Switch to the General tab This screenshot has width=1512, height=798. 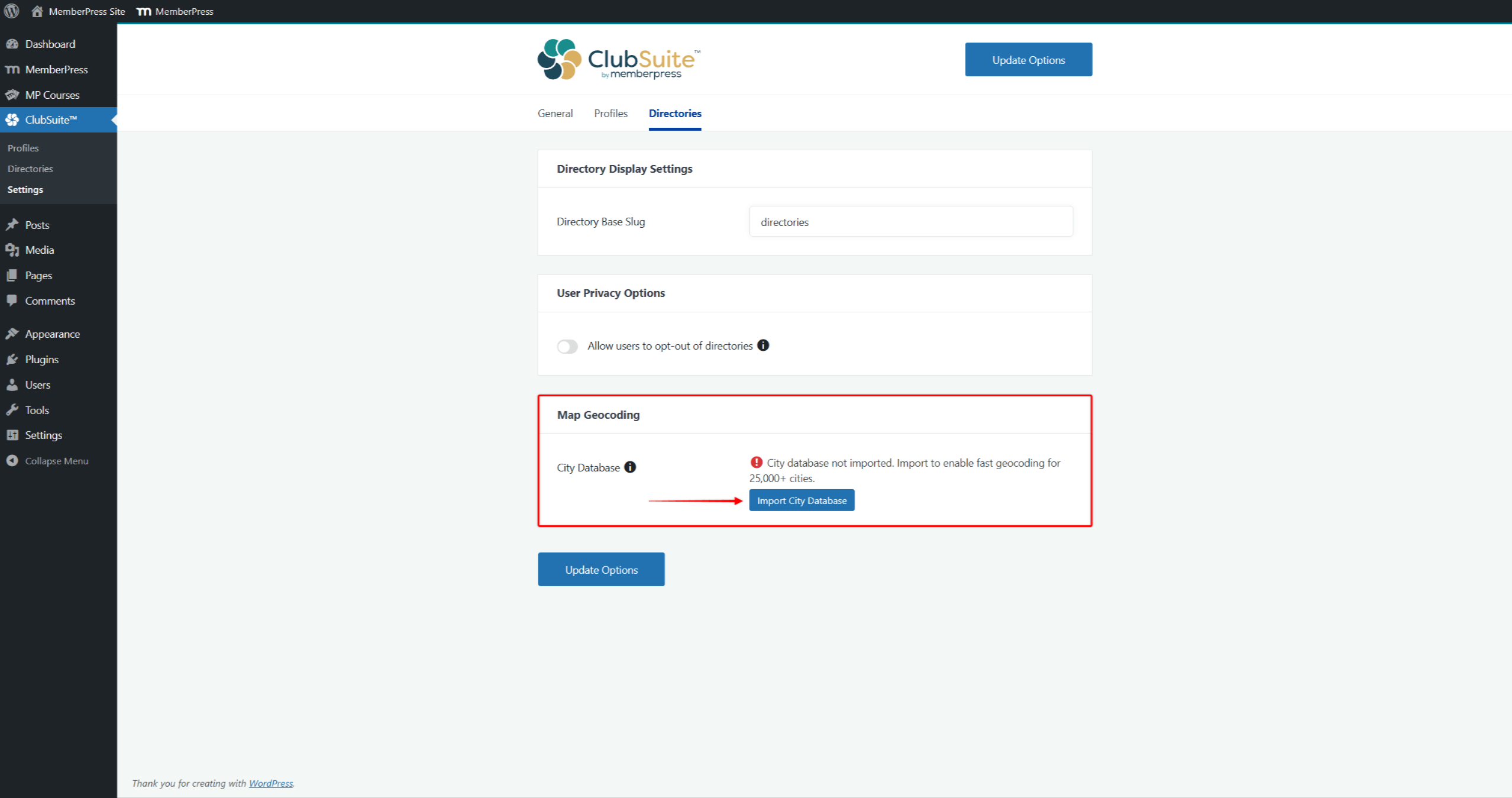pos(555,113)
